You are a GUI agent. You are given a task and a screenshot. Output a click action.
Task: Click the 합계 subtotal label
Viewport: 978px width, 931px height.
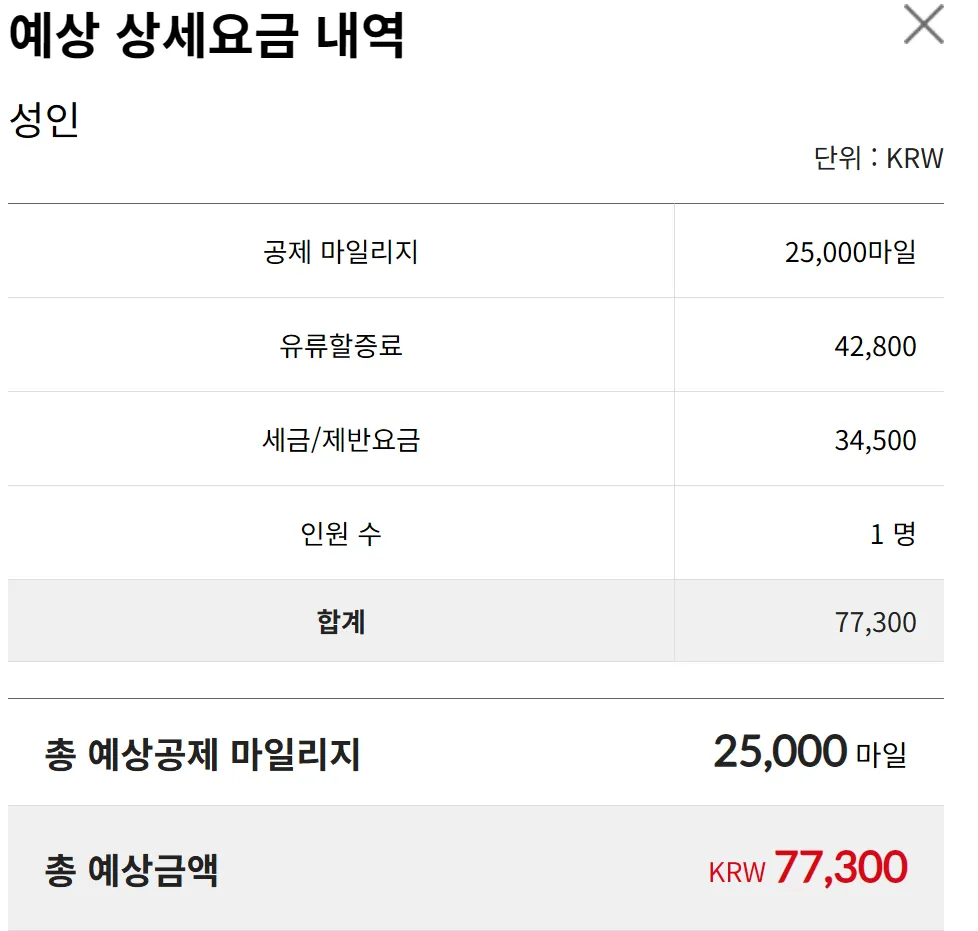click(340, 622)
